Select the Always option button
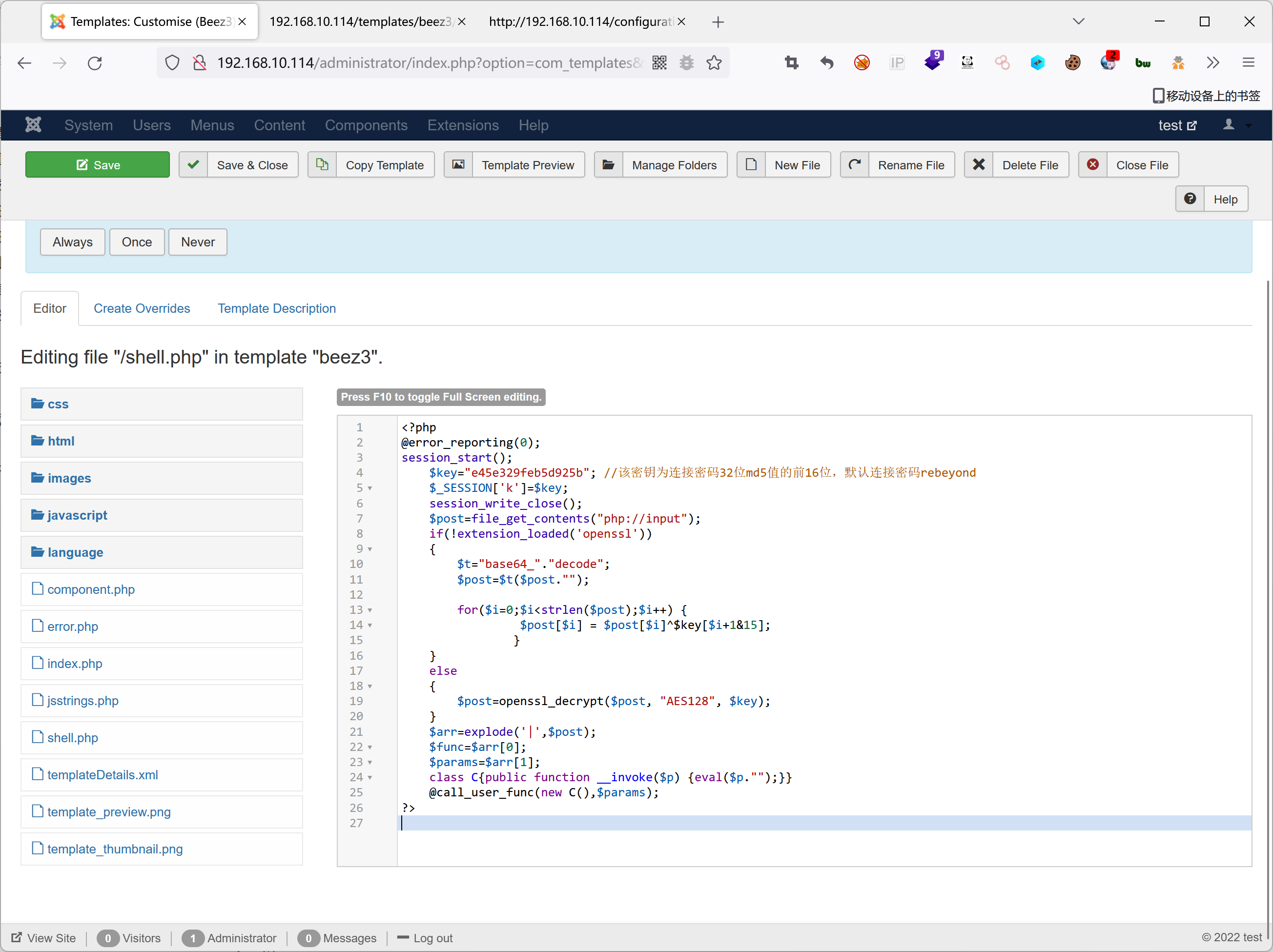1273x952 pixels. point(73,242)
